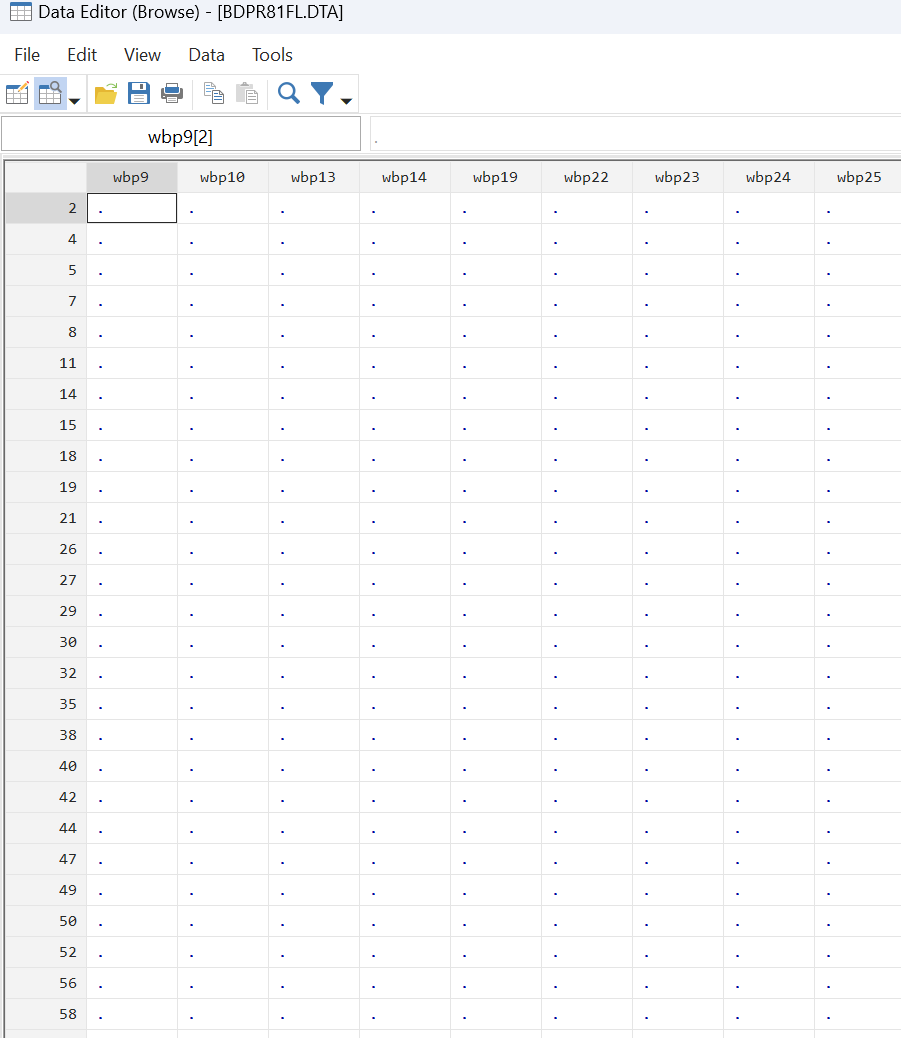Open the Data menu

click(x=206, y=55)
